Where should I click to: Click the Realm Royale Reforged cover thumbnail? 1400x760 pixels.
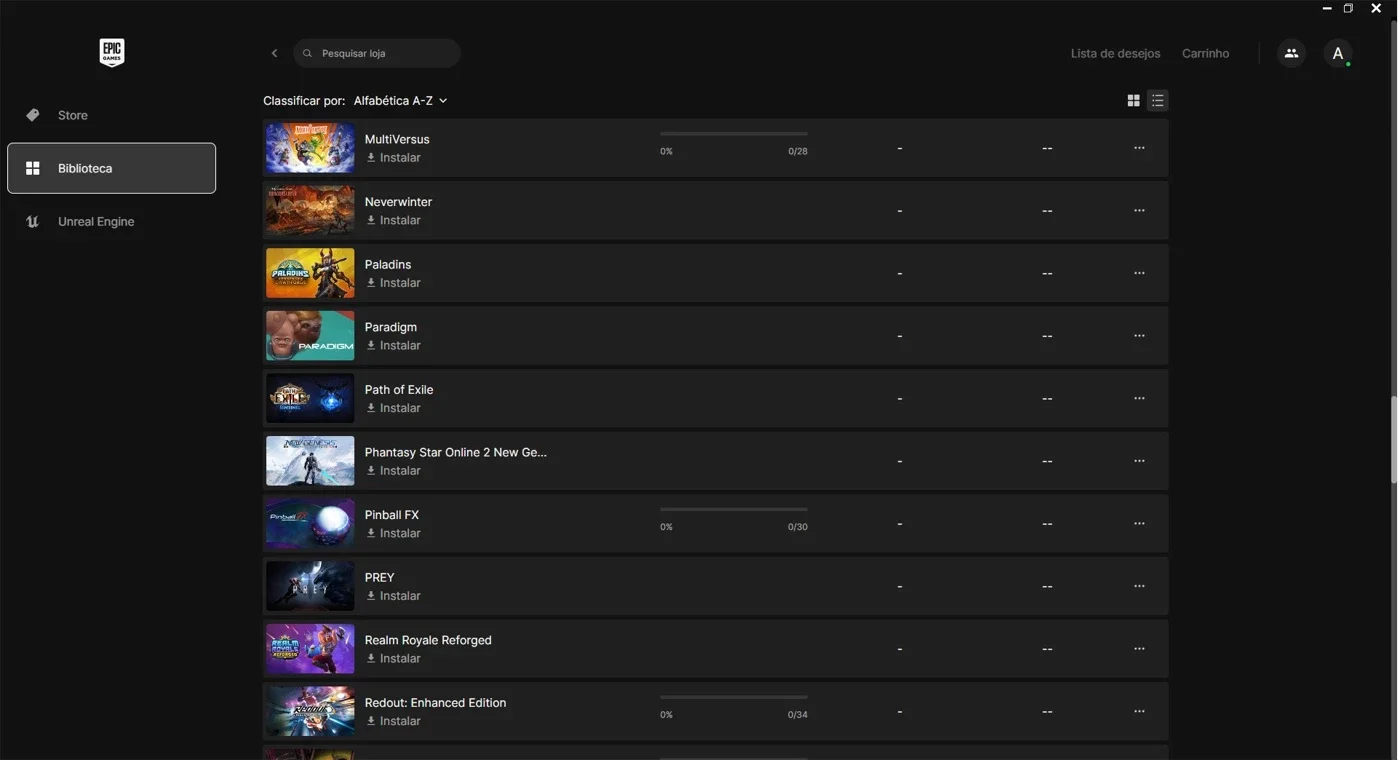310,649
